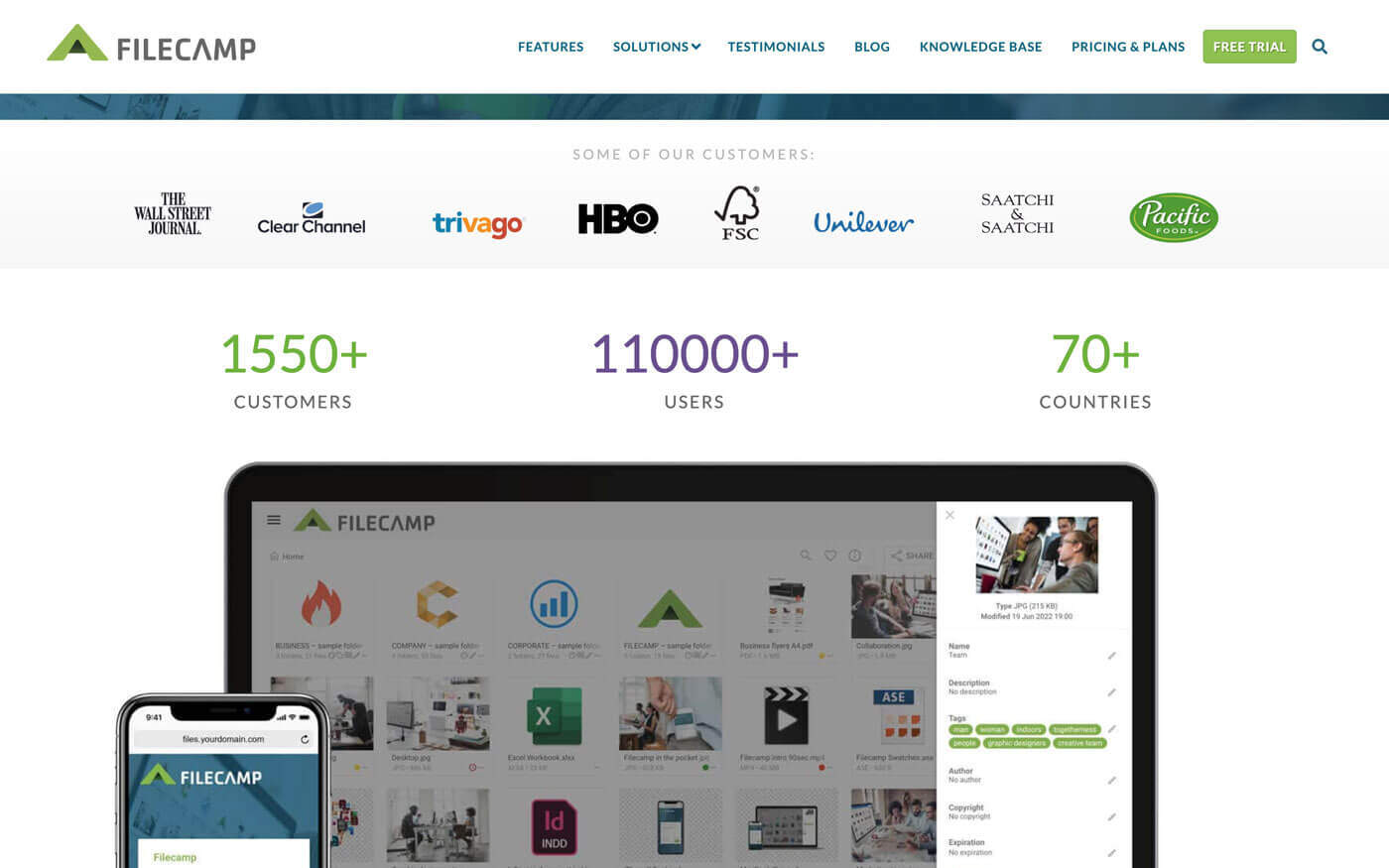
Task: Click the trivago logo
Action: pos(478,224)
